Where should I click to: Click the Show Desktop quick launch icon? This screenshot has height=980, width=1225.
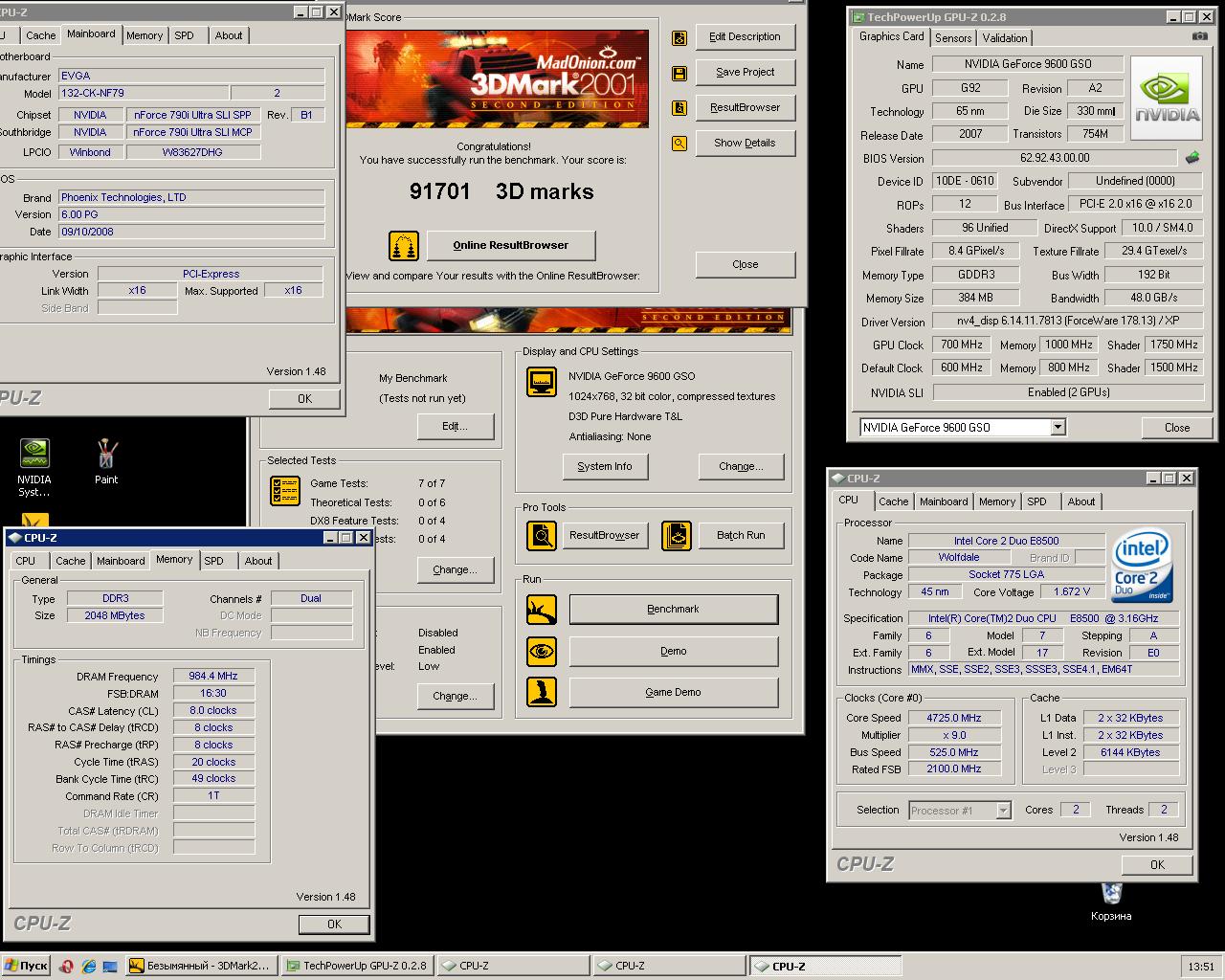point(110,966)
